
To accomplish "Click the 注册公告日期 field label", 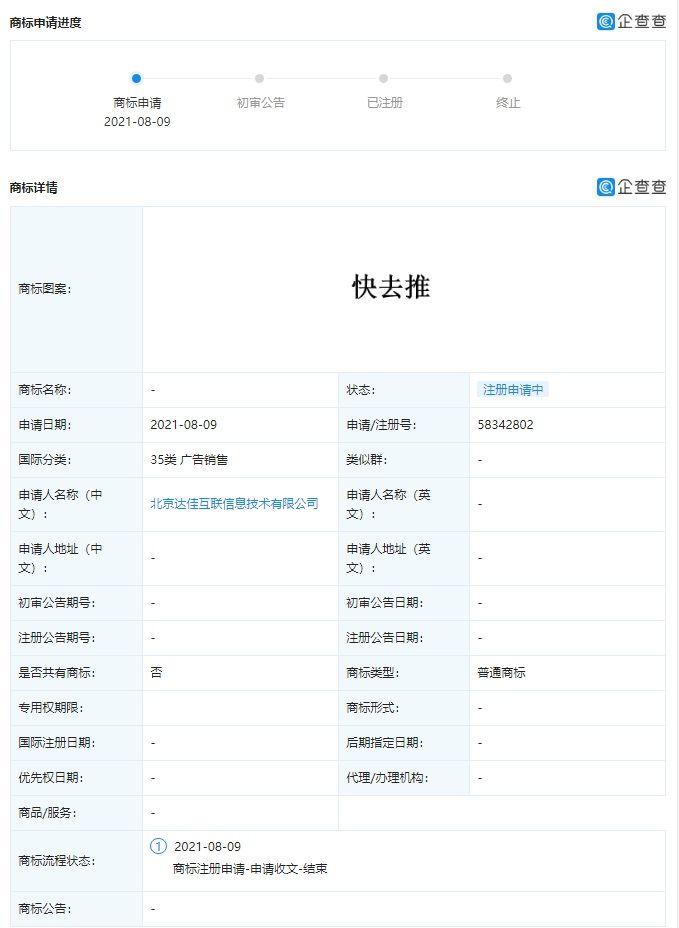I will coord(385,637).
